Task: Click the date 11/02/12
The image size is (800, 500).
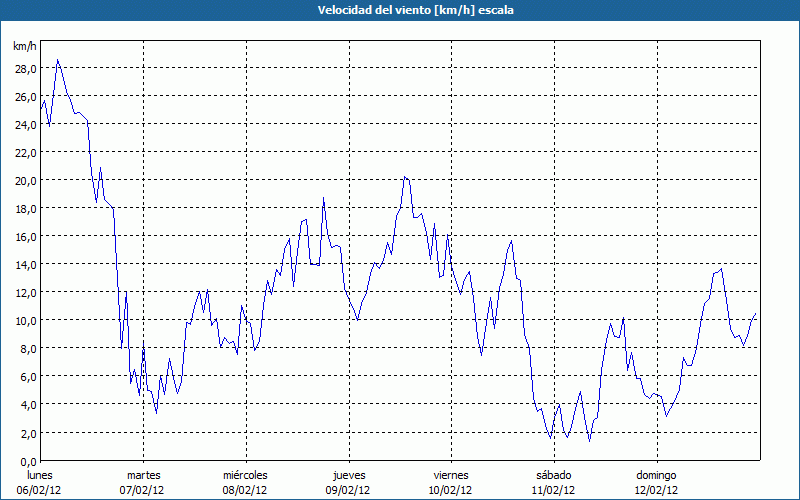Action: pos(553,490)
